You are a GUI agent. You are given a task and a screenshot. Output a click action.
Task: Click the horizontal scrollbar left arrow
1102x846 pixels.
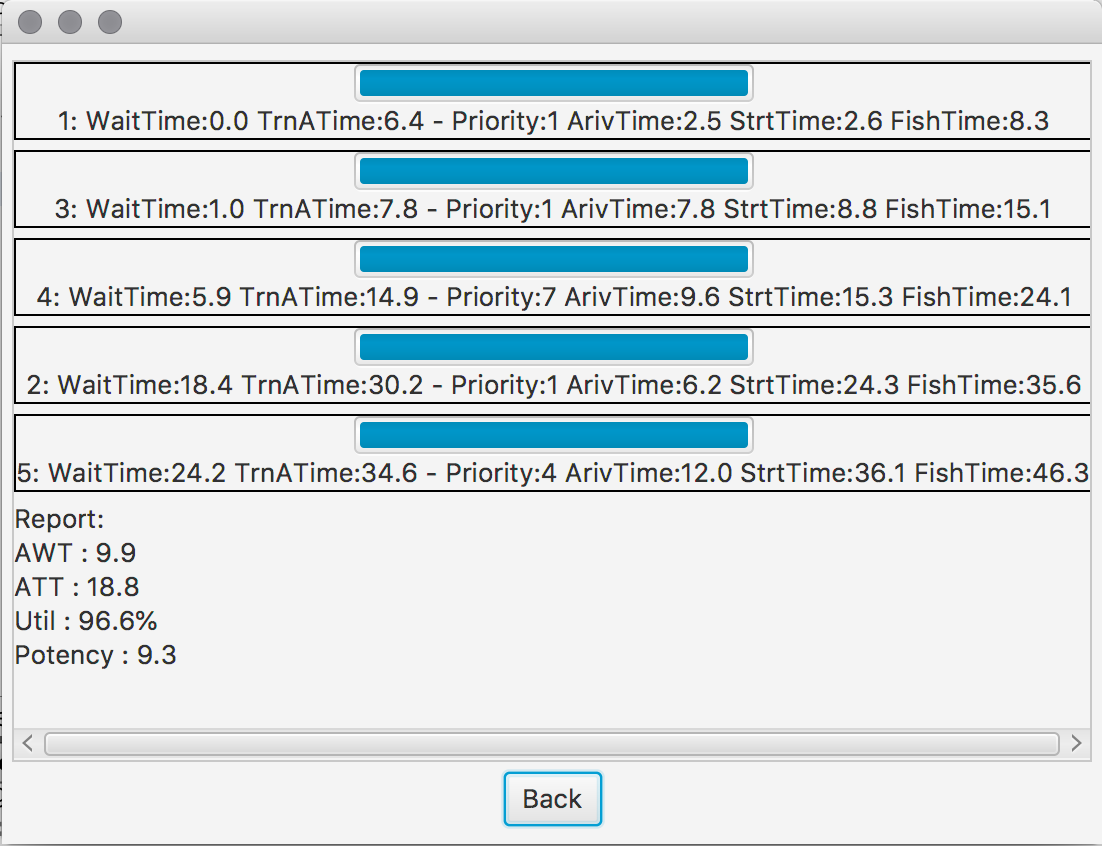point(28,743)
